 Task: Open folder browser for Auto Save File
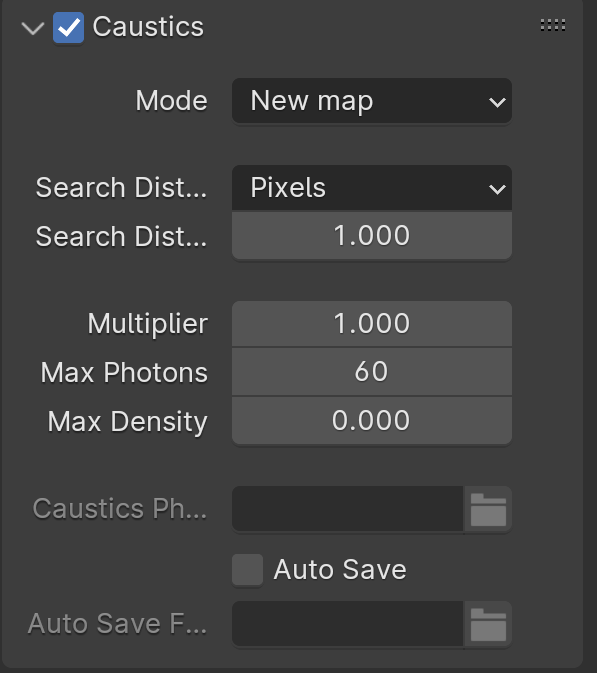(x=488, y=624)
